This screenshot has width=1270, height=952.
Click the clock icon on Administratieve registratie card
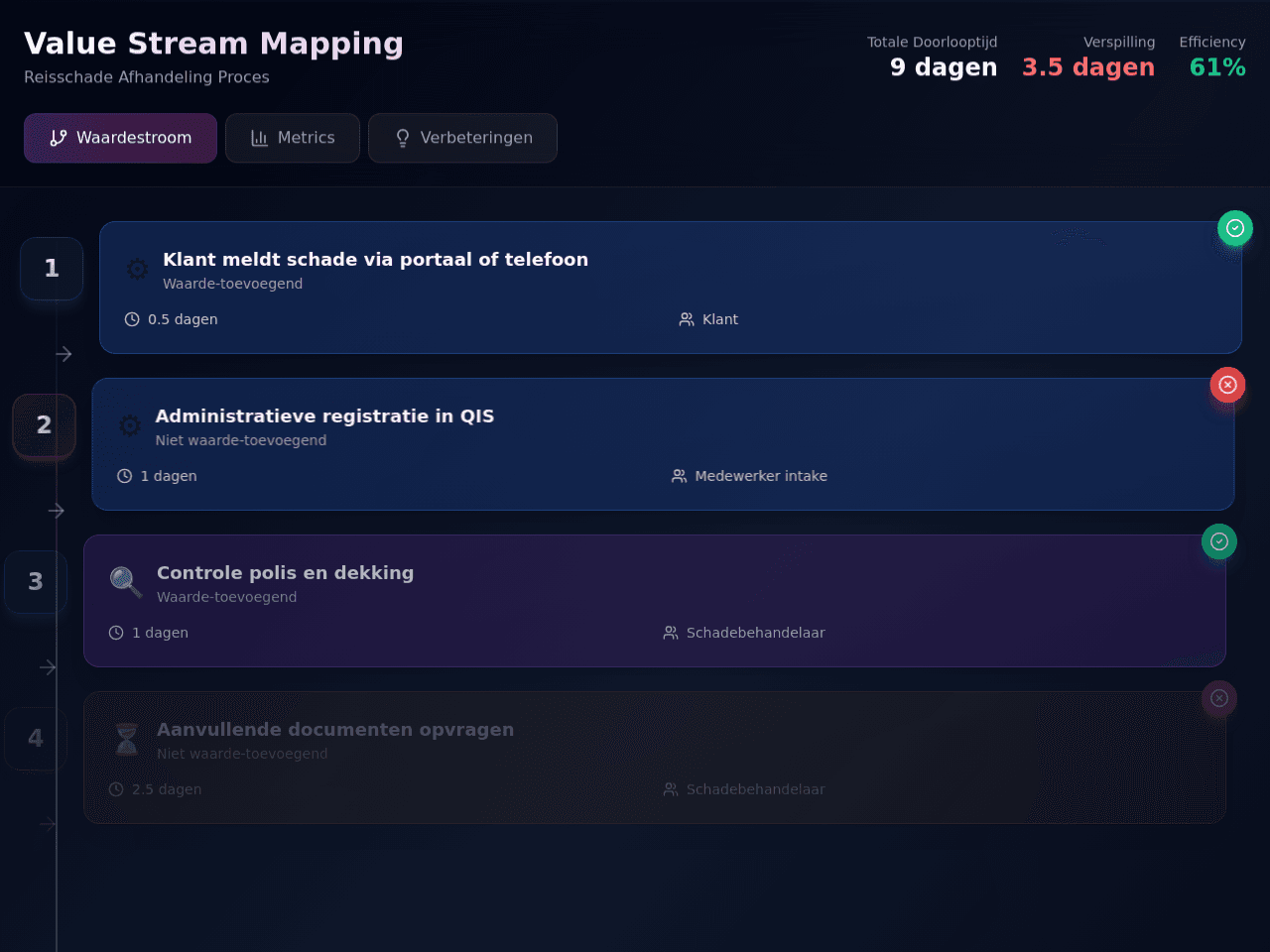(124, 476)
